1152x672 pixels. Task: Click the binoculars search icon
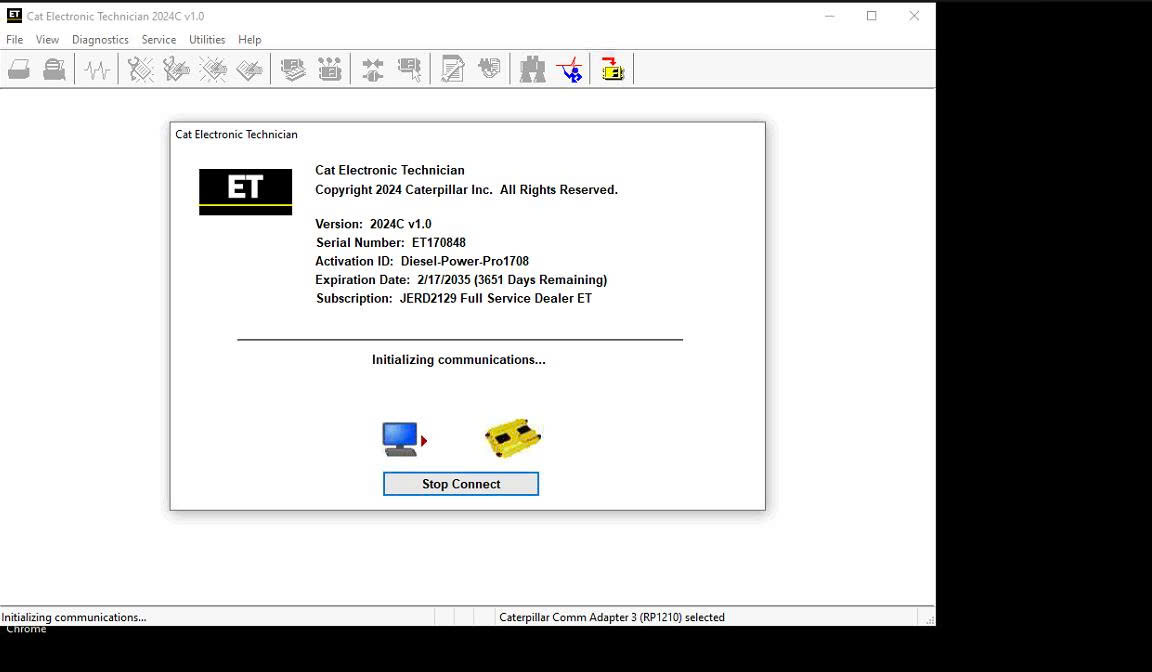tap(533, 70)
